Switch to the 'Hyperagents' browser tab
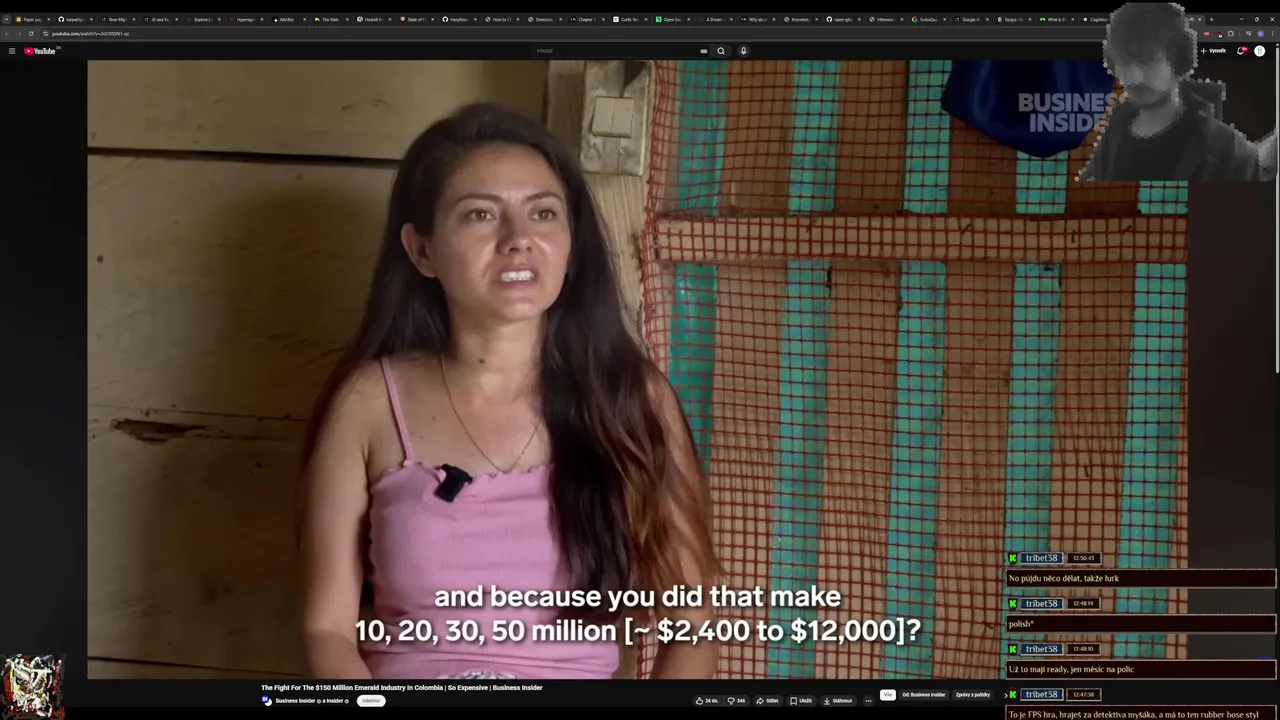Screen dimensions: 1280x720 click(244, 19)
